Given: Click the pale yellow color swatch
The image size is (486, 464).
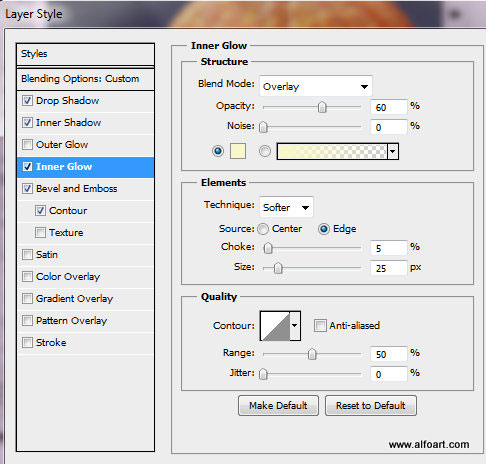Looking at the screenshot, I should point(238,151).
